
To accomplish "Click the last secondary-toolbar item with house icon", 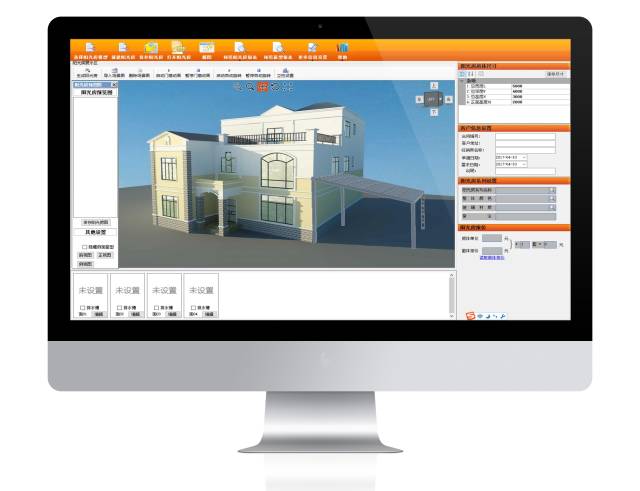I will coord(285,73).
